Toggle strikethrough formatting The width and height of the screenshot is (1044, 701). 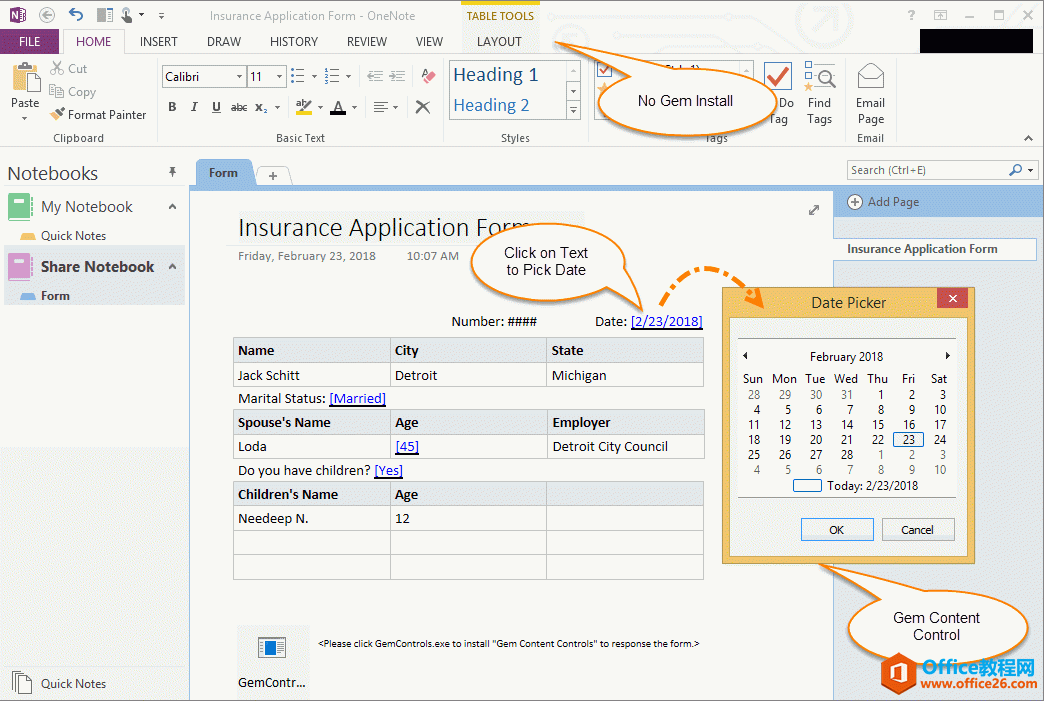(239, 107)
